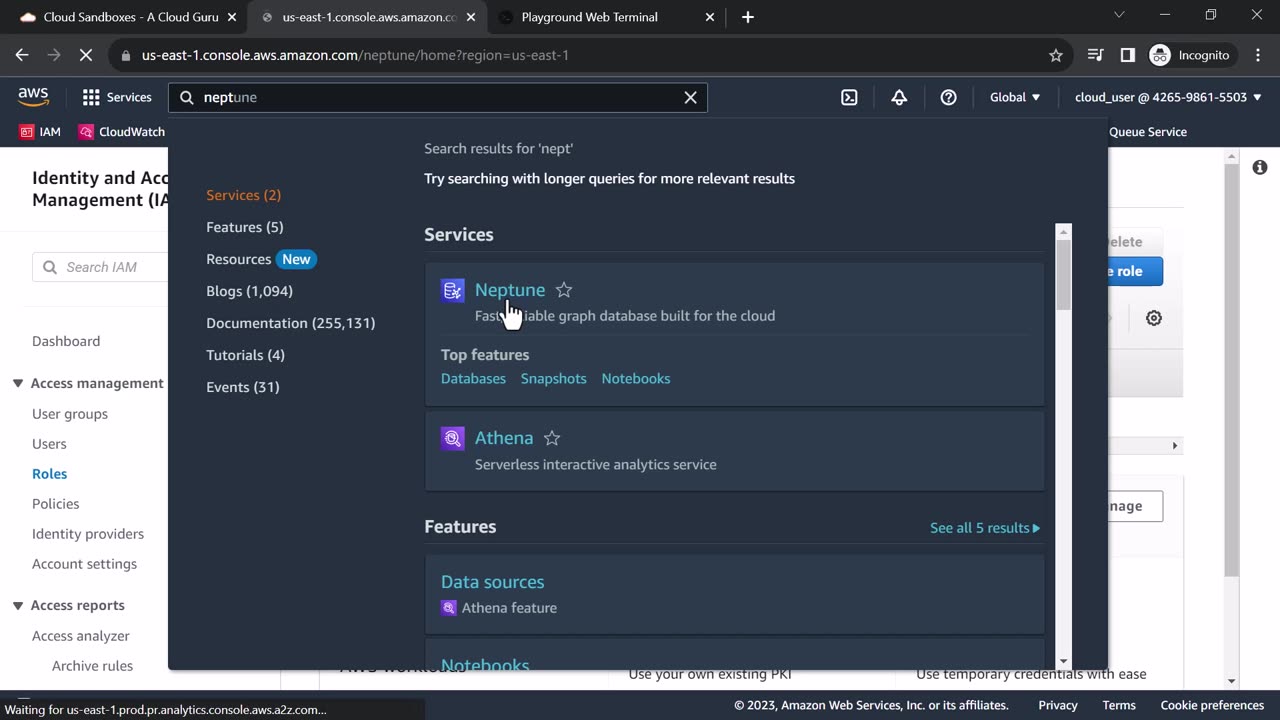The height and width of the screenshot is (720, 1280).
Task: Open Neptune Databases feature
Action: point(473,379)
